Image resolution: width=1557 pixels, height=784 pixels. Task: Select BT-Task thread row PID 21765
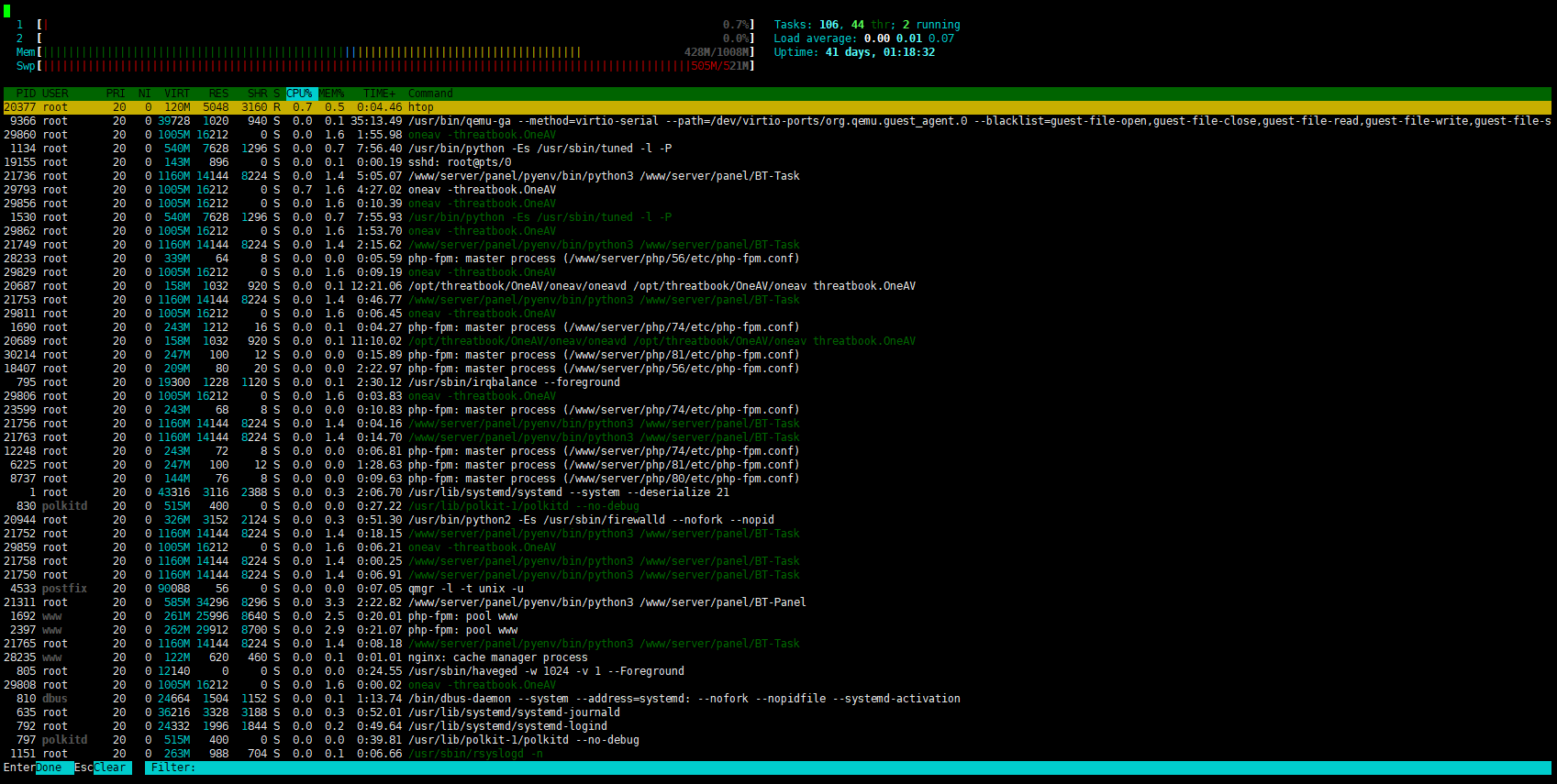[777, 644]
